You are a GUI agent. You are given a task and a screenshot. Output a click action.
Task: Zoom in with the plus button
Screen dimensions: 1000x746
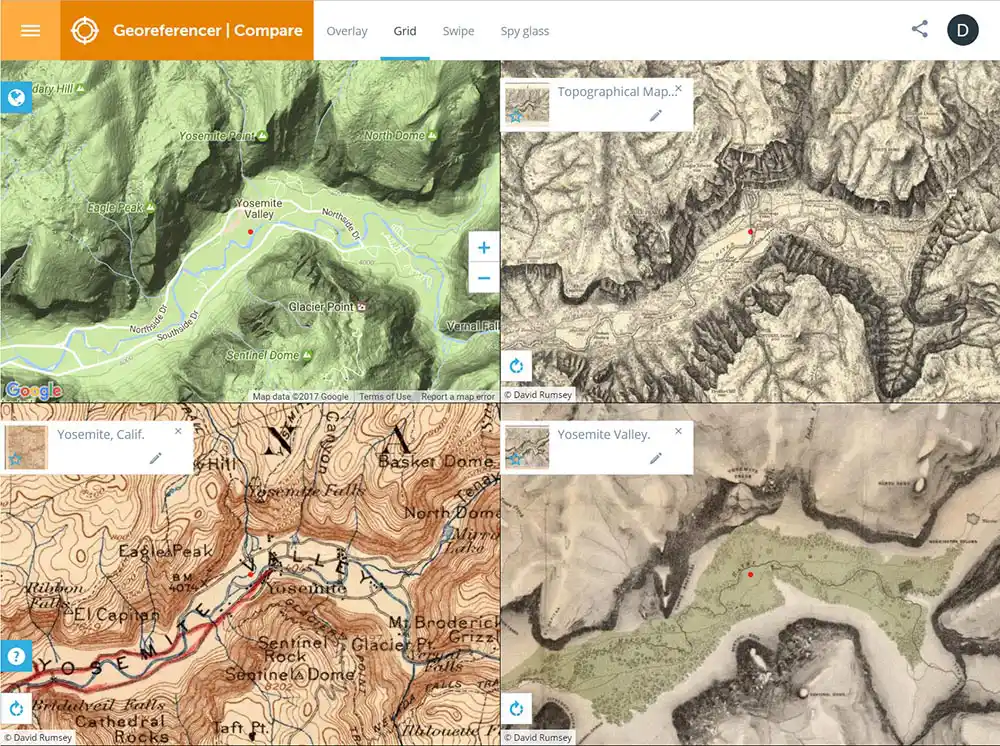pyautogui.click(x=484, y=247)
